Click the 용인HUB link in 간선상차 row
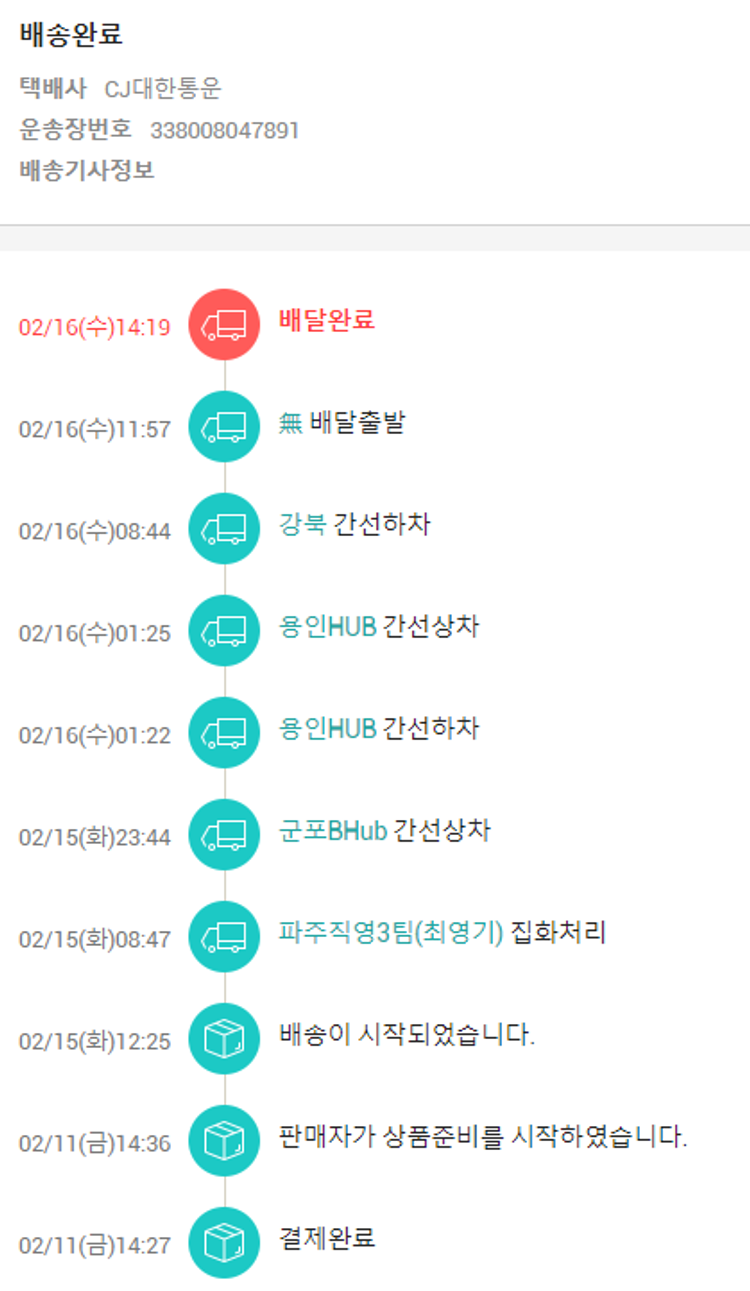The height and width of the screenshot is (1291, 750). pyautogui.click(x=328, y=627)
